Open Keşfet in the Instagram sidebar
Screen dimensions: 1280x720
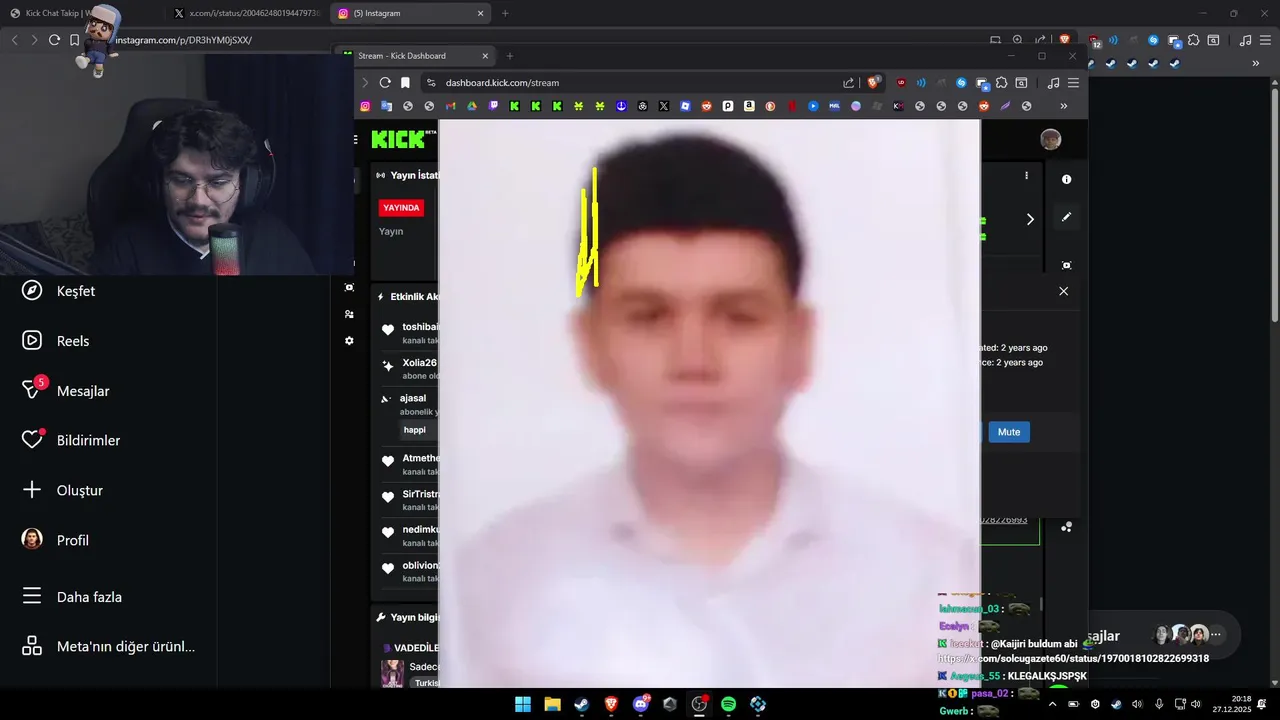point(58,291)
